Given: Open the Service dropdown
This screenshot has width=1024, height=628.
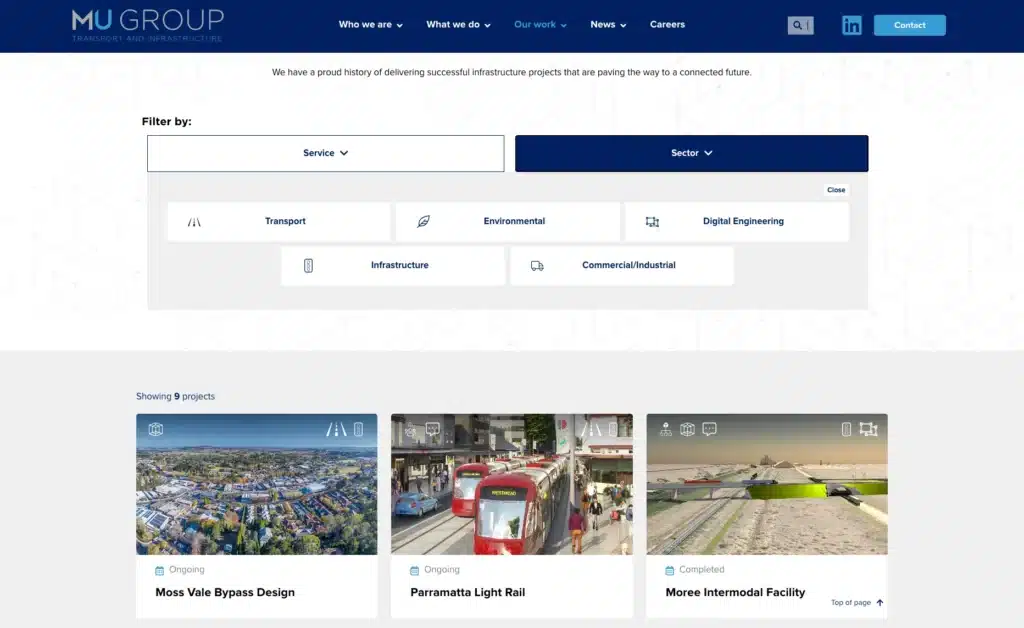Looking at the screenshot, I should (325, 153).
